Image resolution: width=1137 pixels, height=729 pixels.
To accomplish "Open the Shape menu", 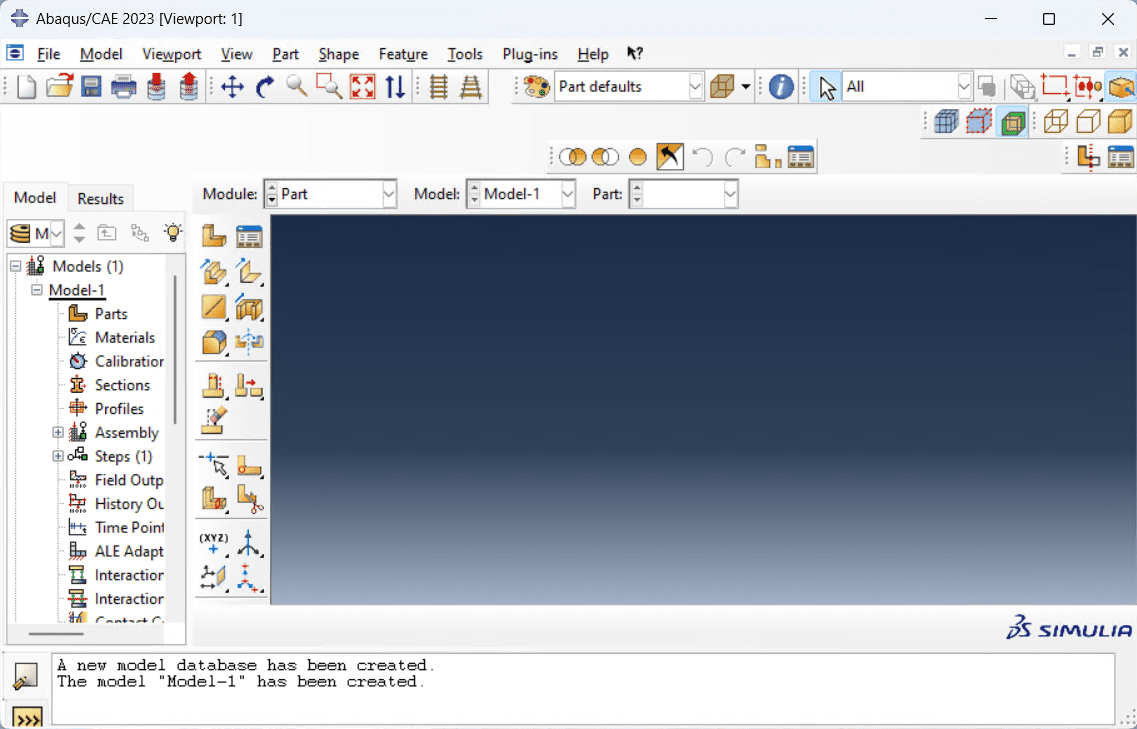I will [x=339, y=54].
